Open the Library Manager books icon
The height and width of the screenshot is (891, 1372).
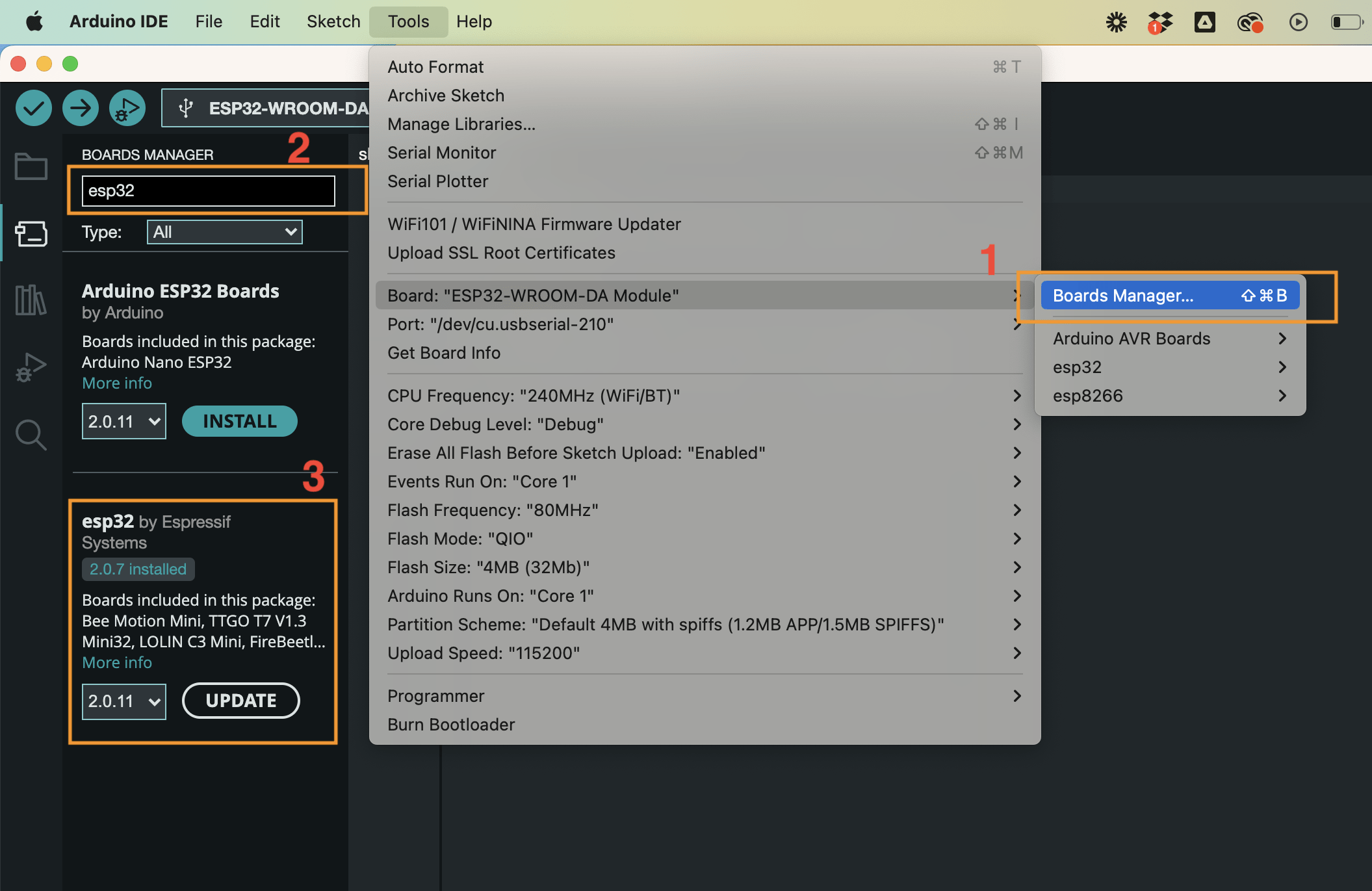31,300
